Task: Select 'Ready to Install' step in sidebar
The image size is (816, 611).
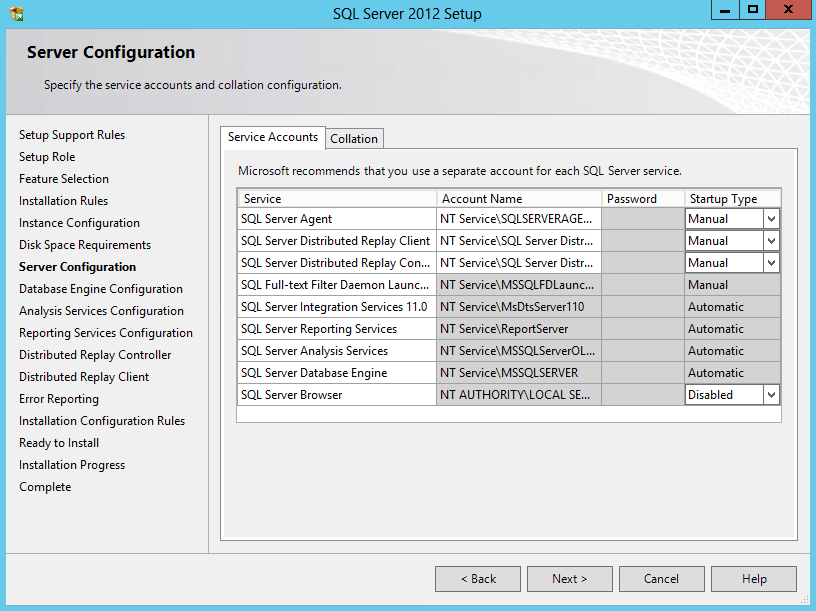Action: [x=59, y=443]
